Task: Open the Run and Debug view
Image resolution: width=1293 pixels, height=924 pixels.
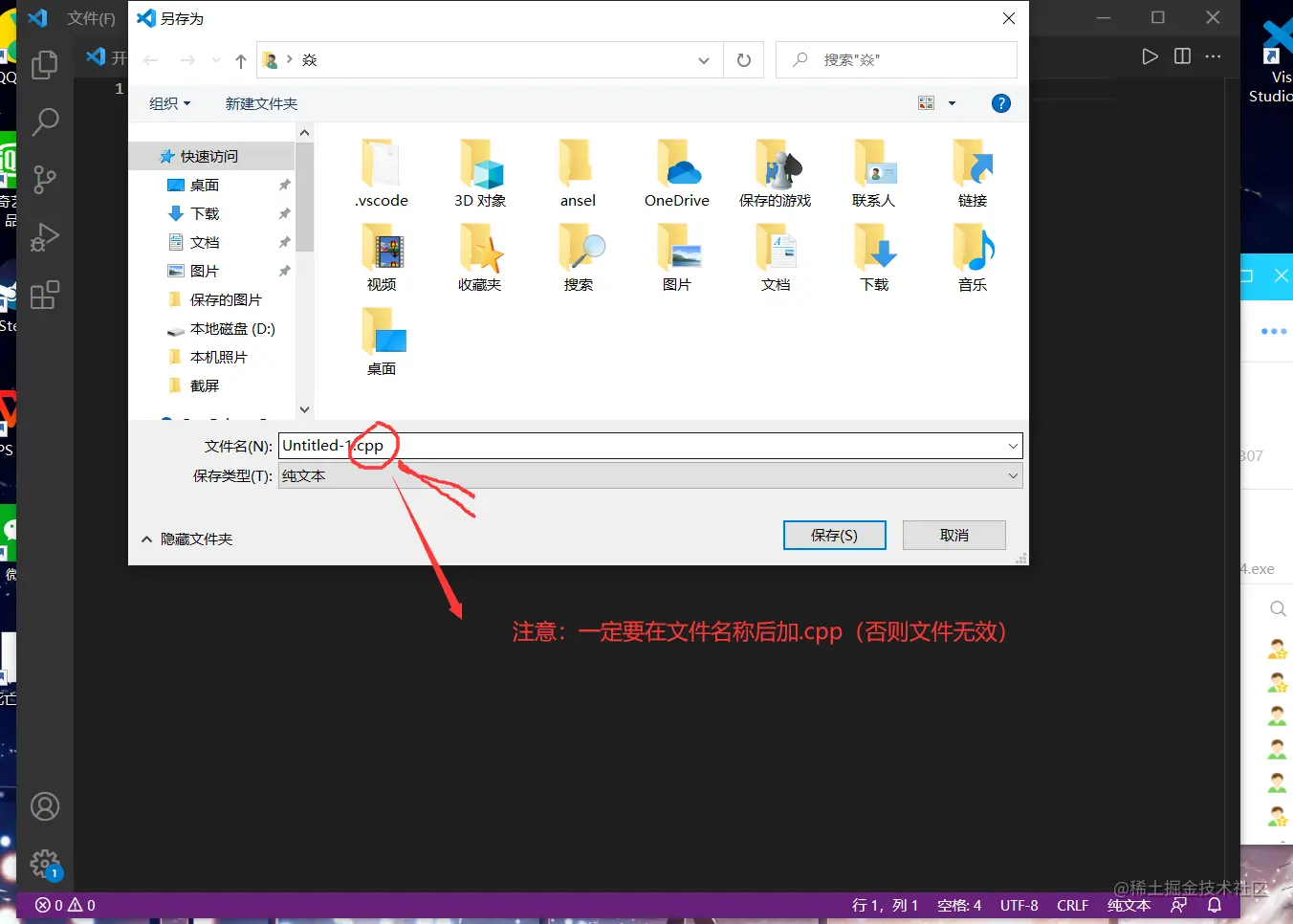Action: pos(45,237)
